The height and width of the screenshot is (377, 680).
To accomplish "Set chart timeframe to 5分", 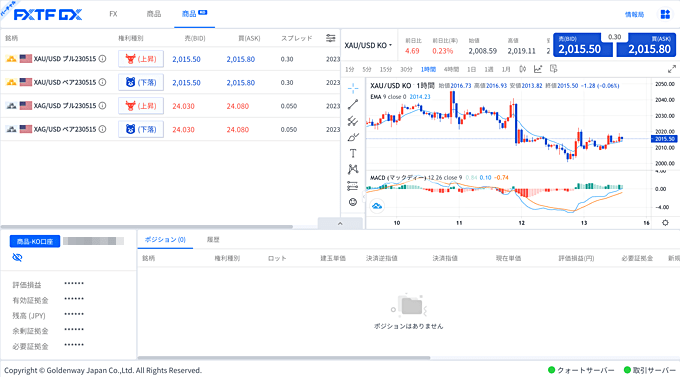I will pyautogui.click(x=367, y=69).
